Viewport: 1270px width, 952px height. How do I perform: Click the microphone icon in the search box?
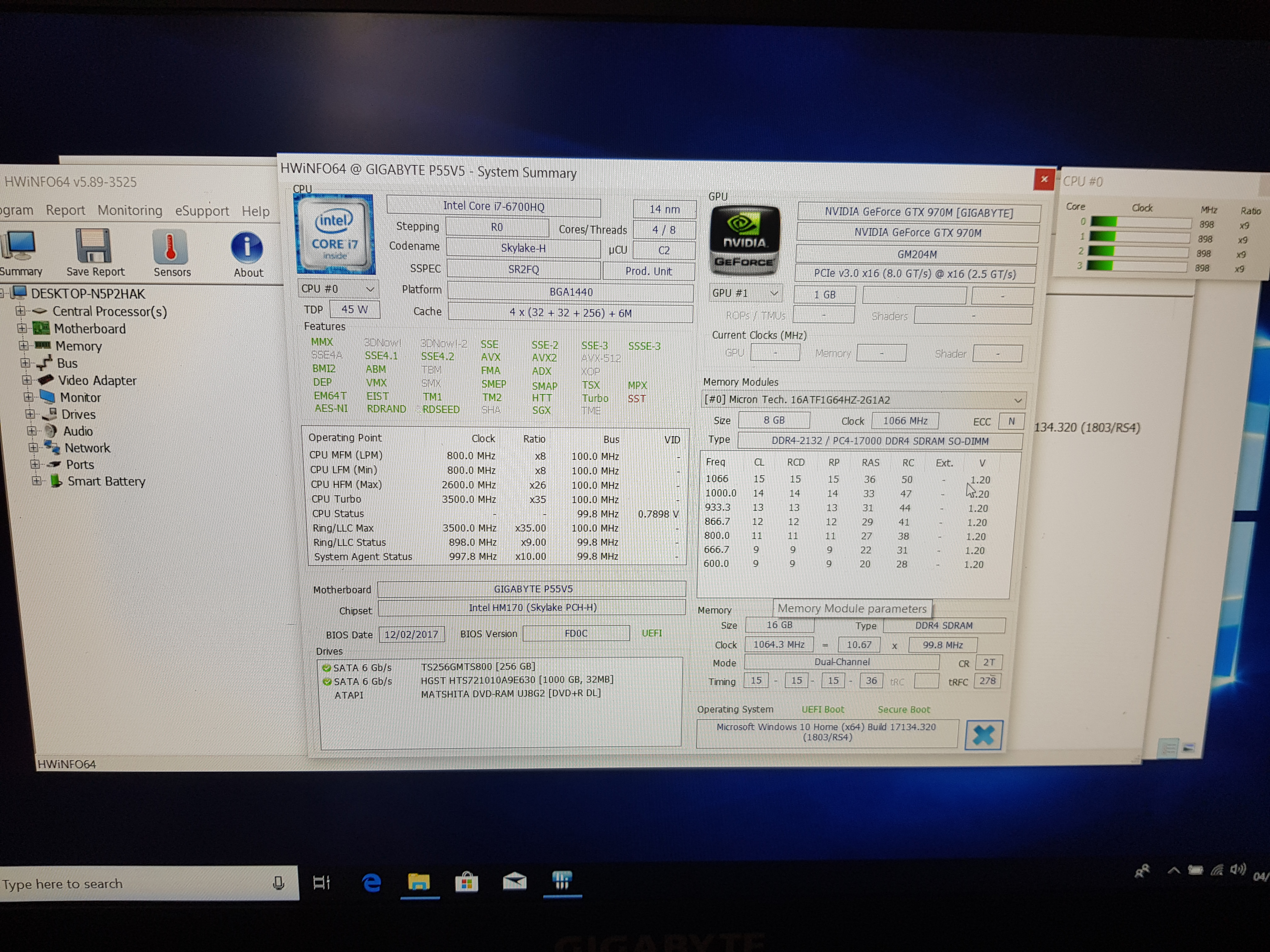click(x=278, y=882)
